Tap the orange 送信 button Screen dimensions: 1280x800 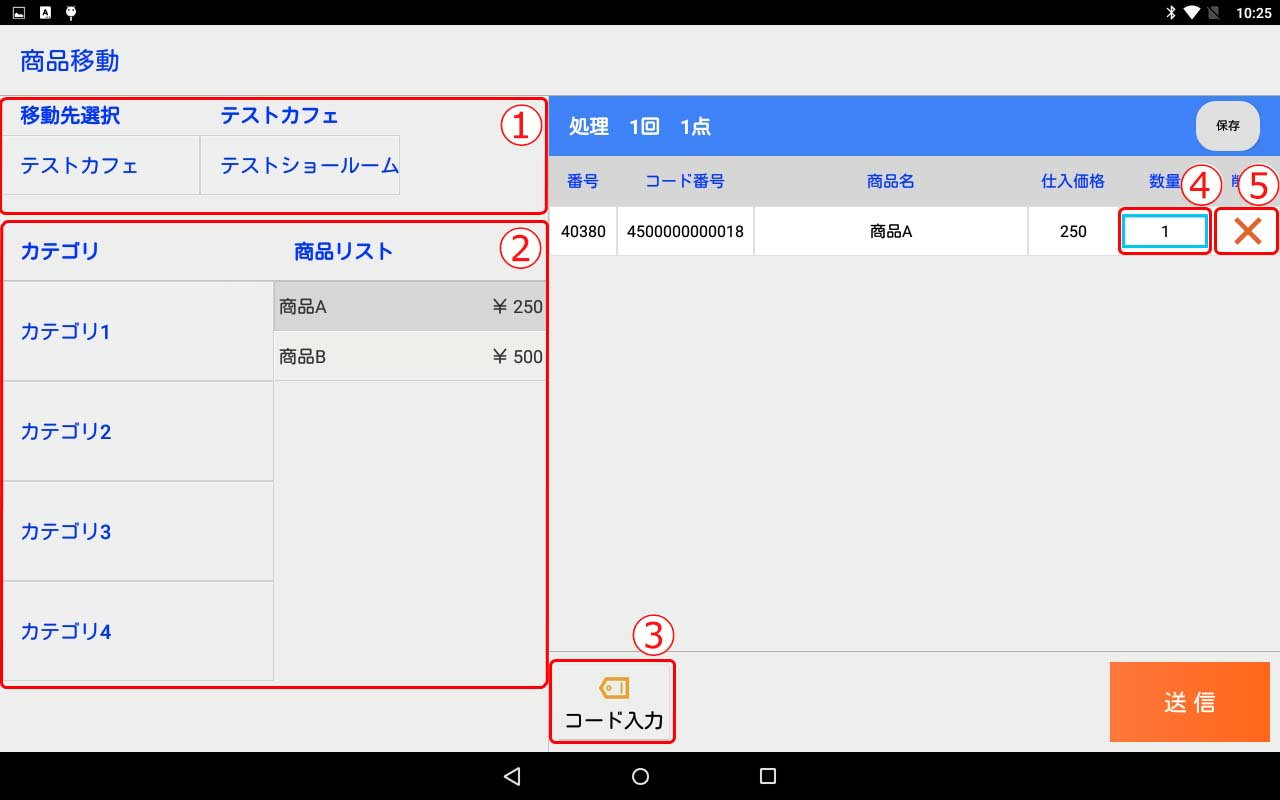[x=1190, y=702]
